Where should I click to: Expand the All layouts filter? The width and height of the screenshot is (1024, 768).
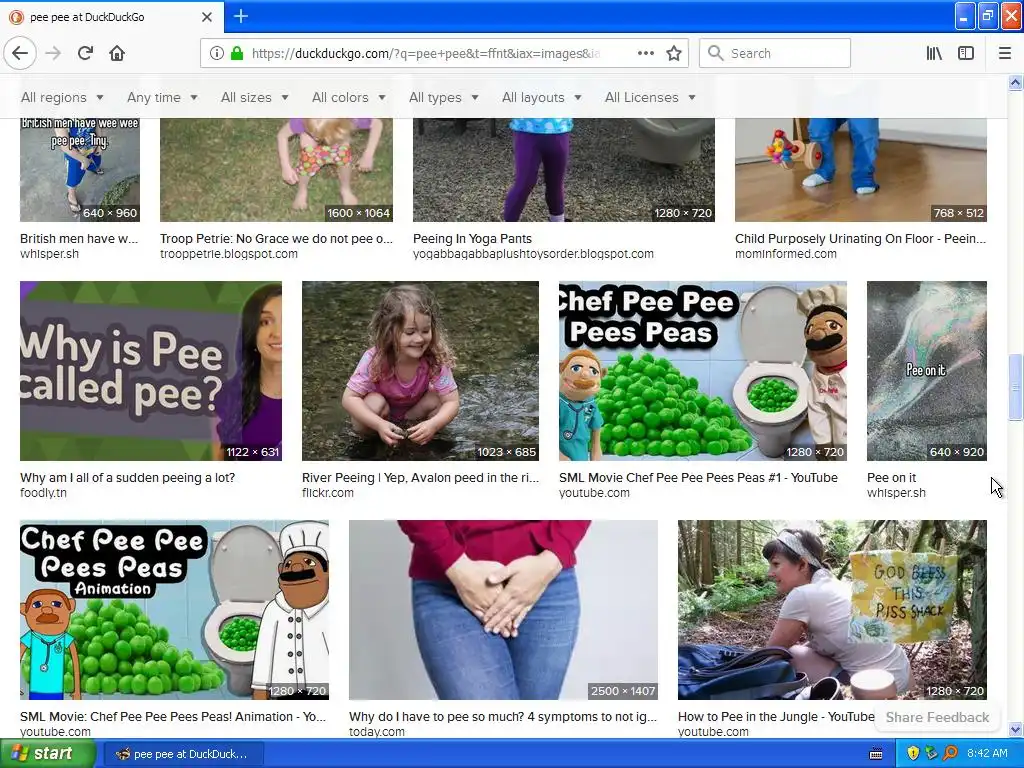(x=541, y=97)
